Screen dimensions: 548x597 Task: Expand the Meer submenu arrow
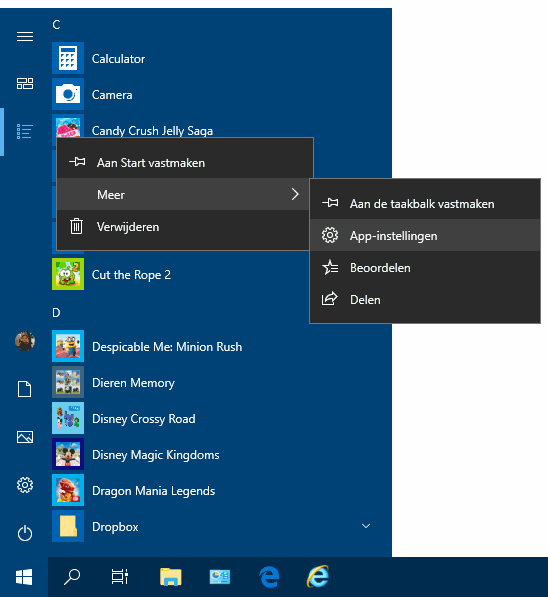tap(295, 194)
